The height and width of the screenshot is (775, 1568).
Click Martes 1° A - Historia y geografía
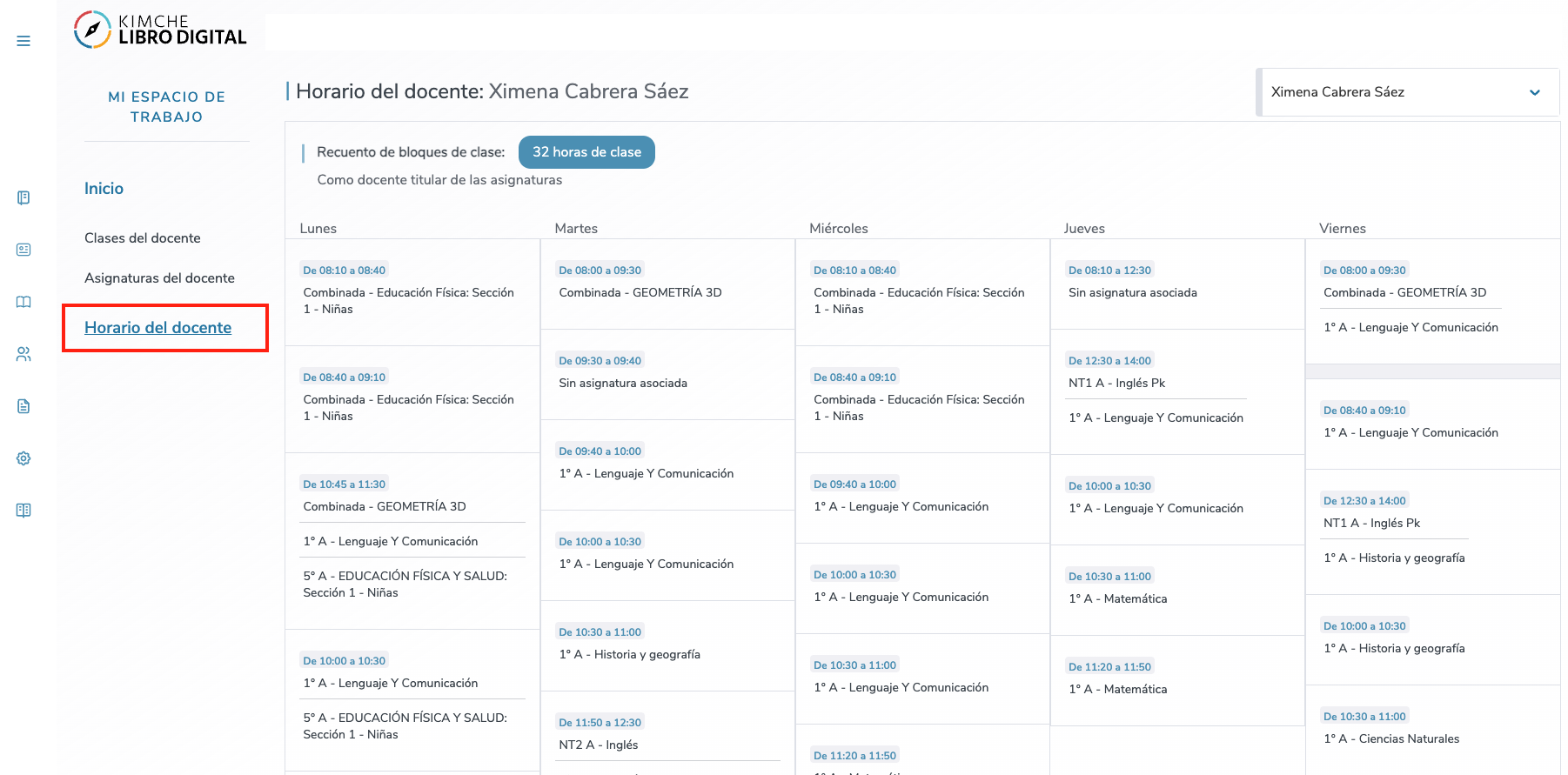[x=630, y=654]
